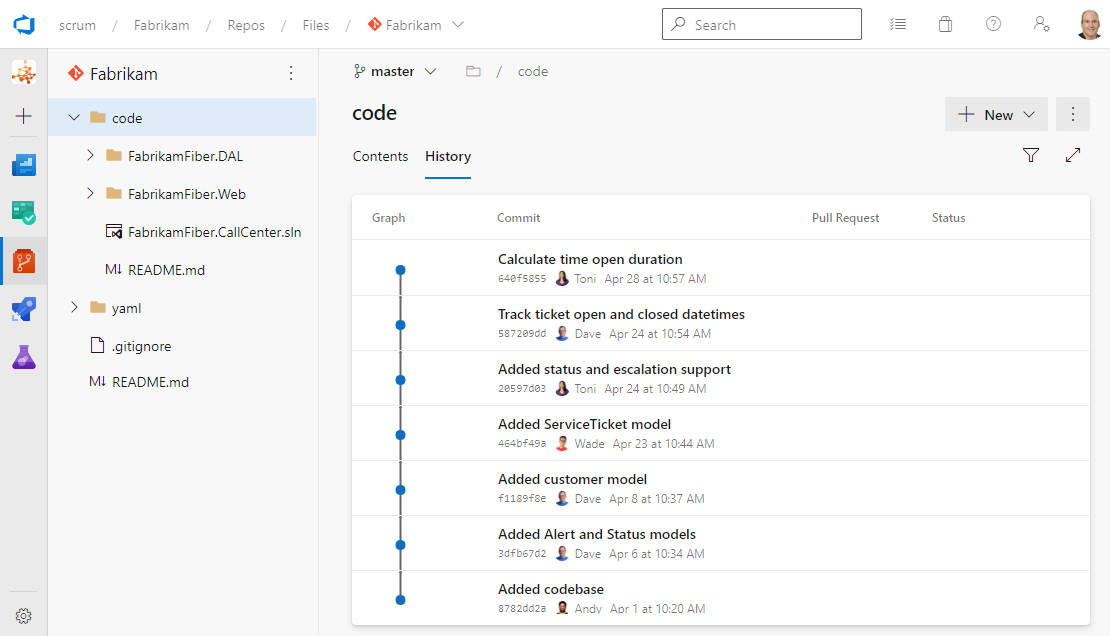This screenshot has width=1110, height=636.
Task: Go to Fabrikam project breadcrumb
Action: (x=161, y=25)
